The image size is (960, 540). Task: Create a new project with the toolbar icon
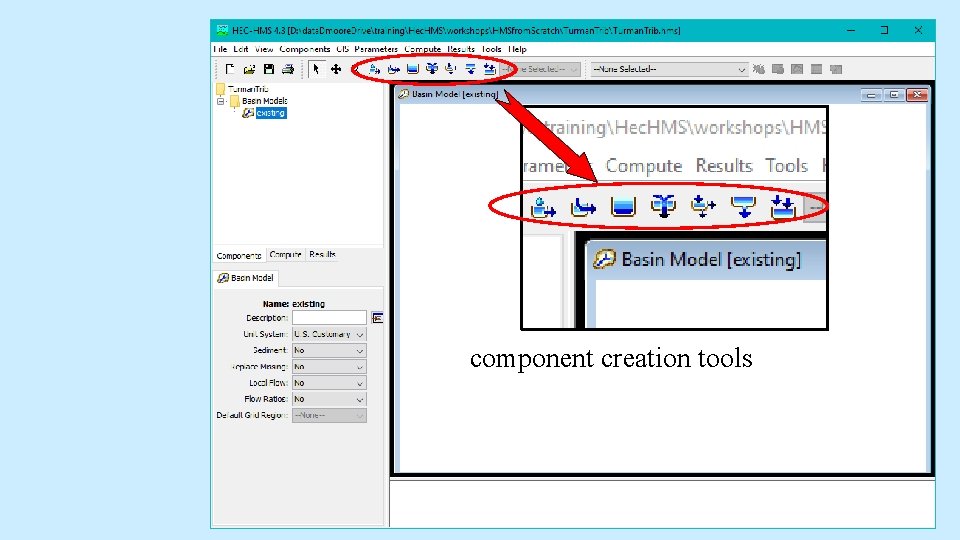coord(230,69)
